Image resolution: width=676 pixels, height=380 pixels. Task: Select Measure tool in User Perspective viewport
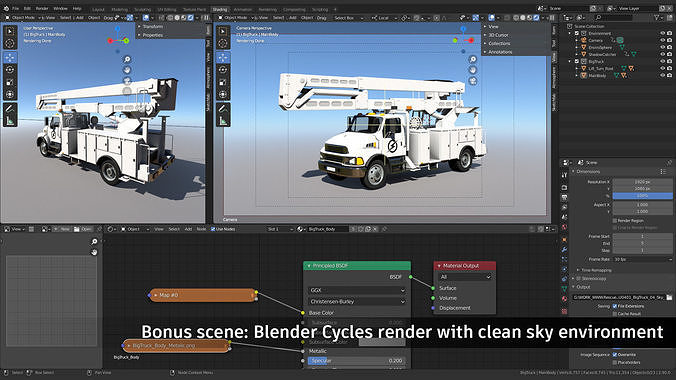tap(10, 121)
